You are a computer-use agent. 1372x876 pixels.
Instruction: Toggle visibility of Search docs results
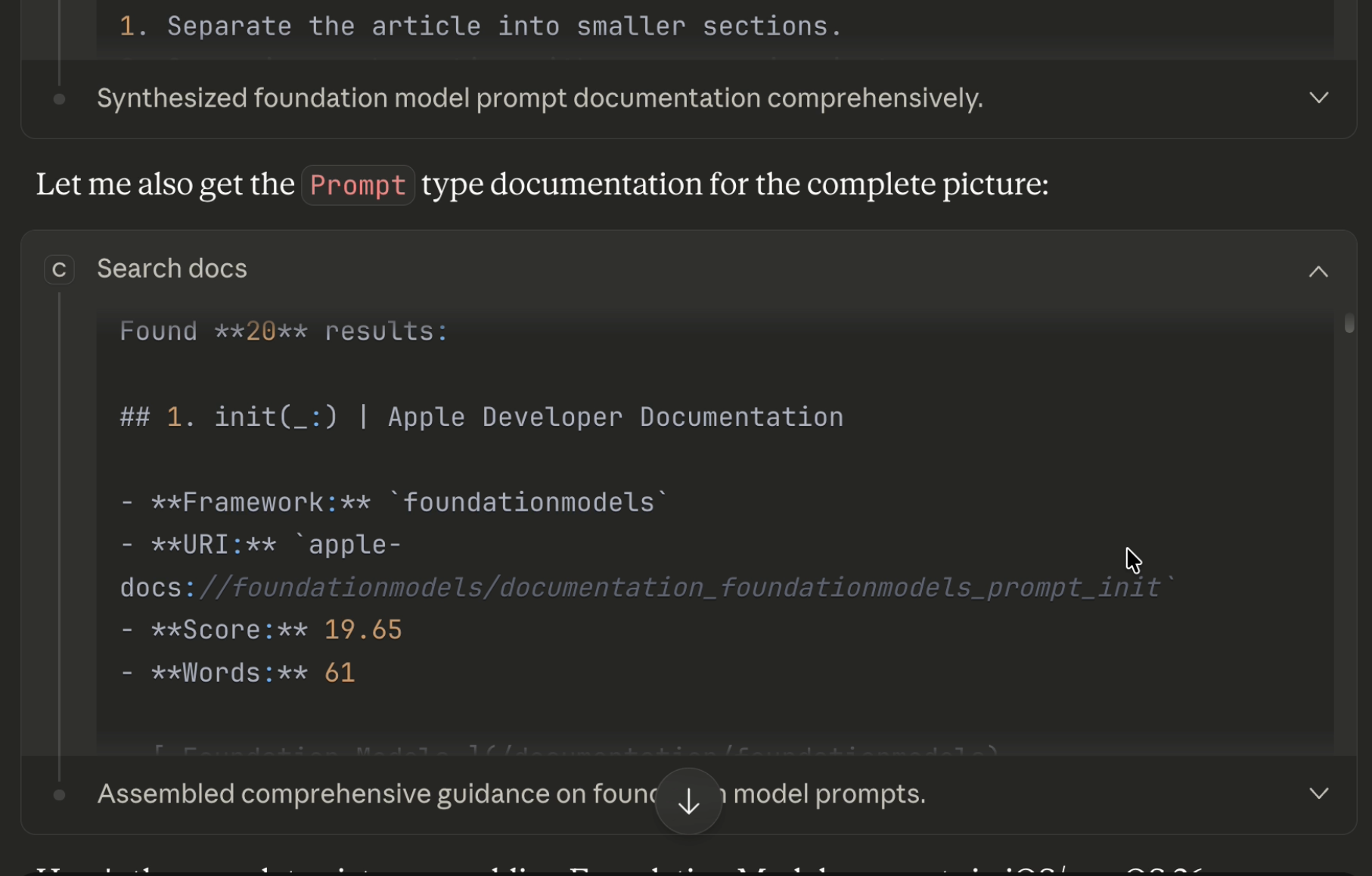[1318, 272]
